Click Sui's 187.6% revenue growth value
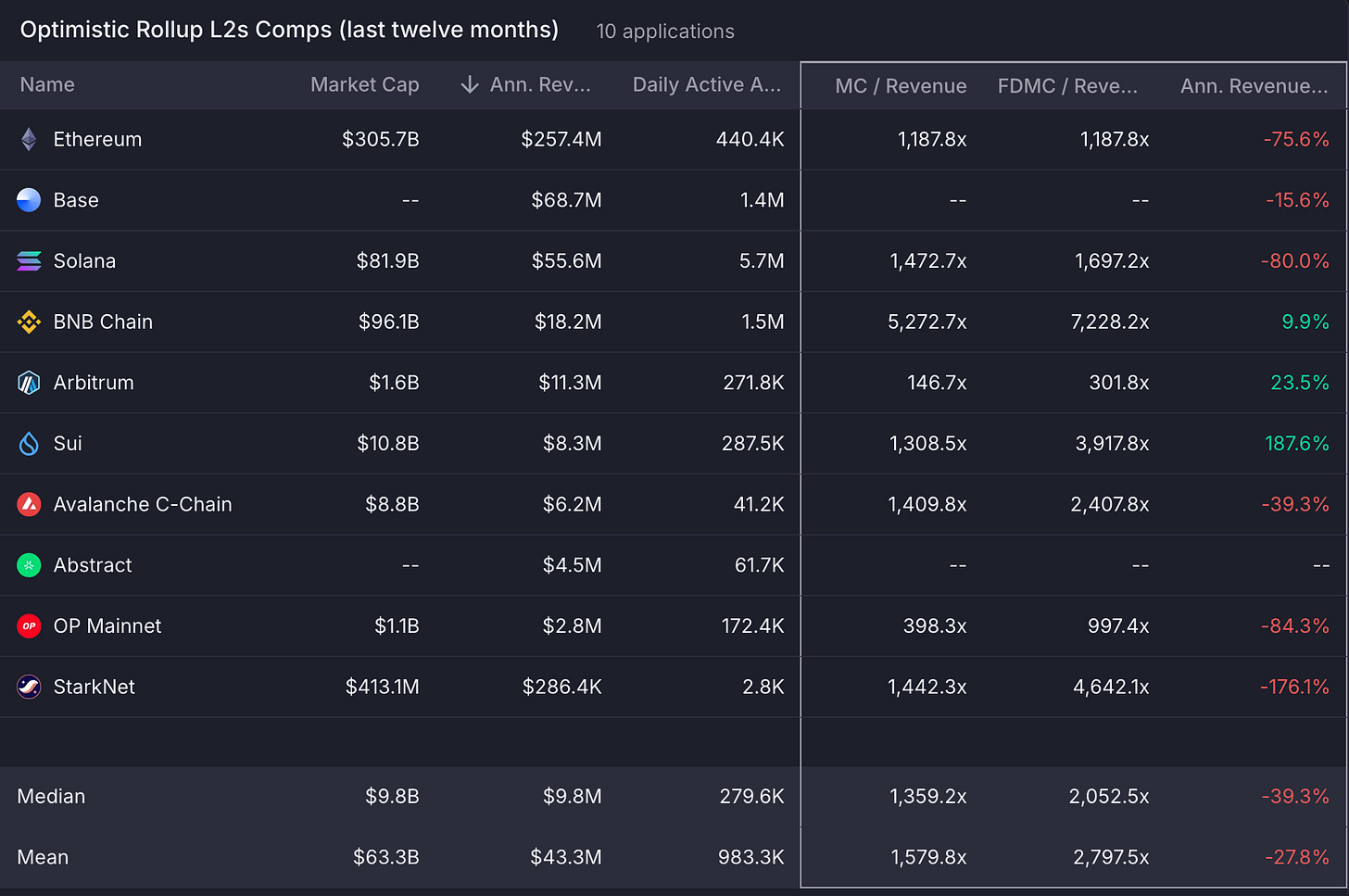Viewport: 1349px width, 896px height. pyautogui.click(x=1297, y=444)
